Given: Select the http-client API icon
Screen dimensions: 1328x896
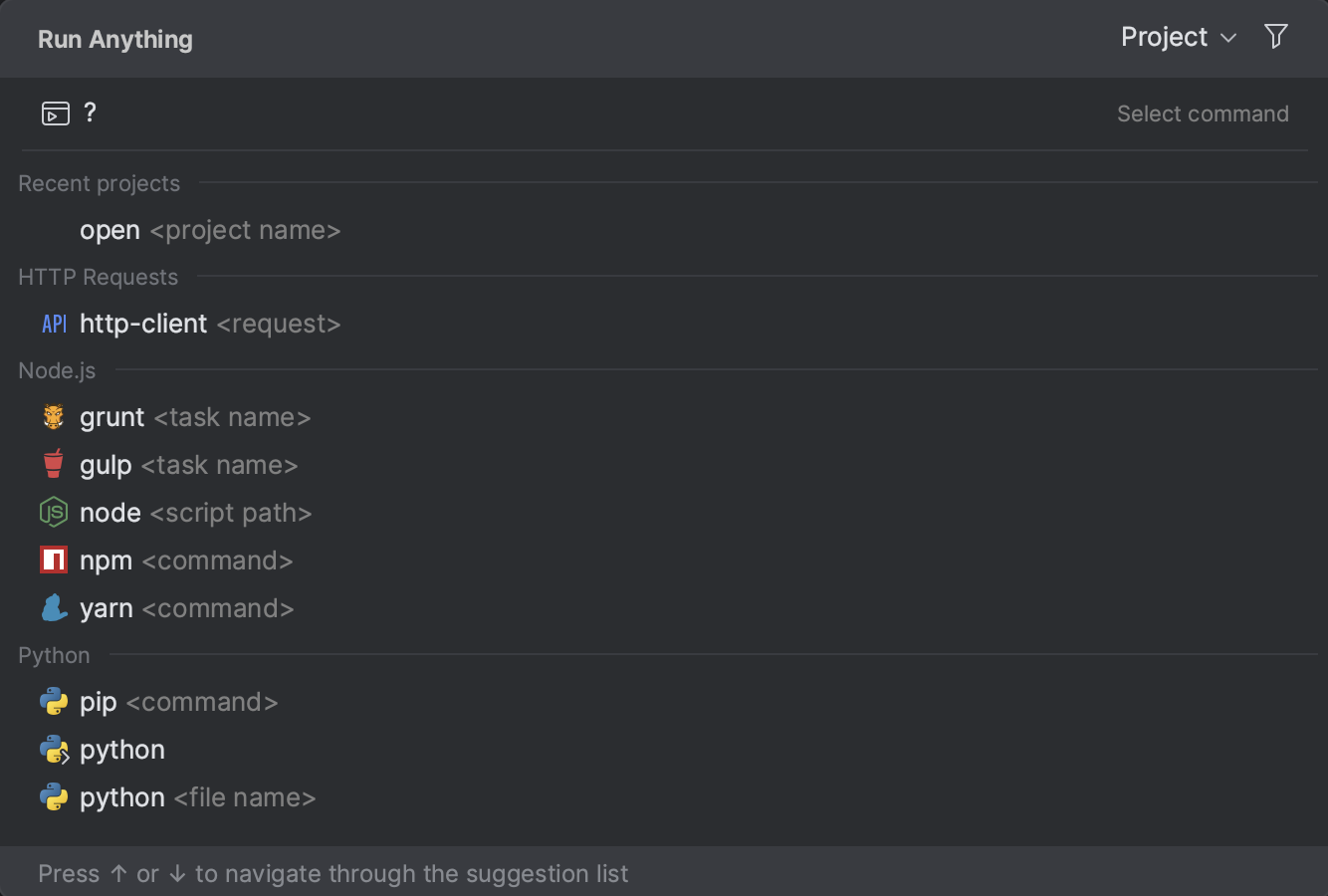Looking at the screenshot, I should [x=53, y=323].
